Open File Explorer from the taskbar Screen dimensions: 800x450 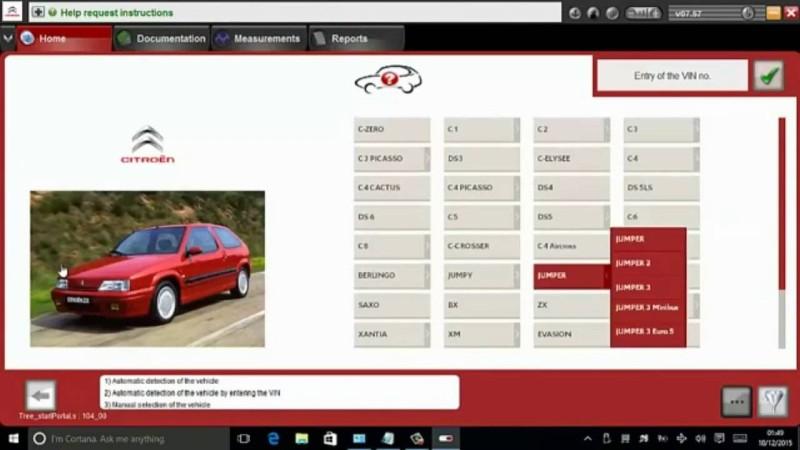point(302,439)
